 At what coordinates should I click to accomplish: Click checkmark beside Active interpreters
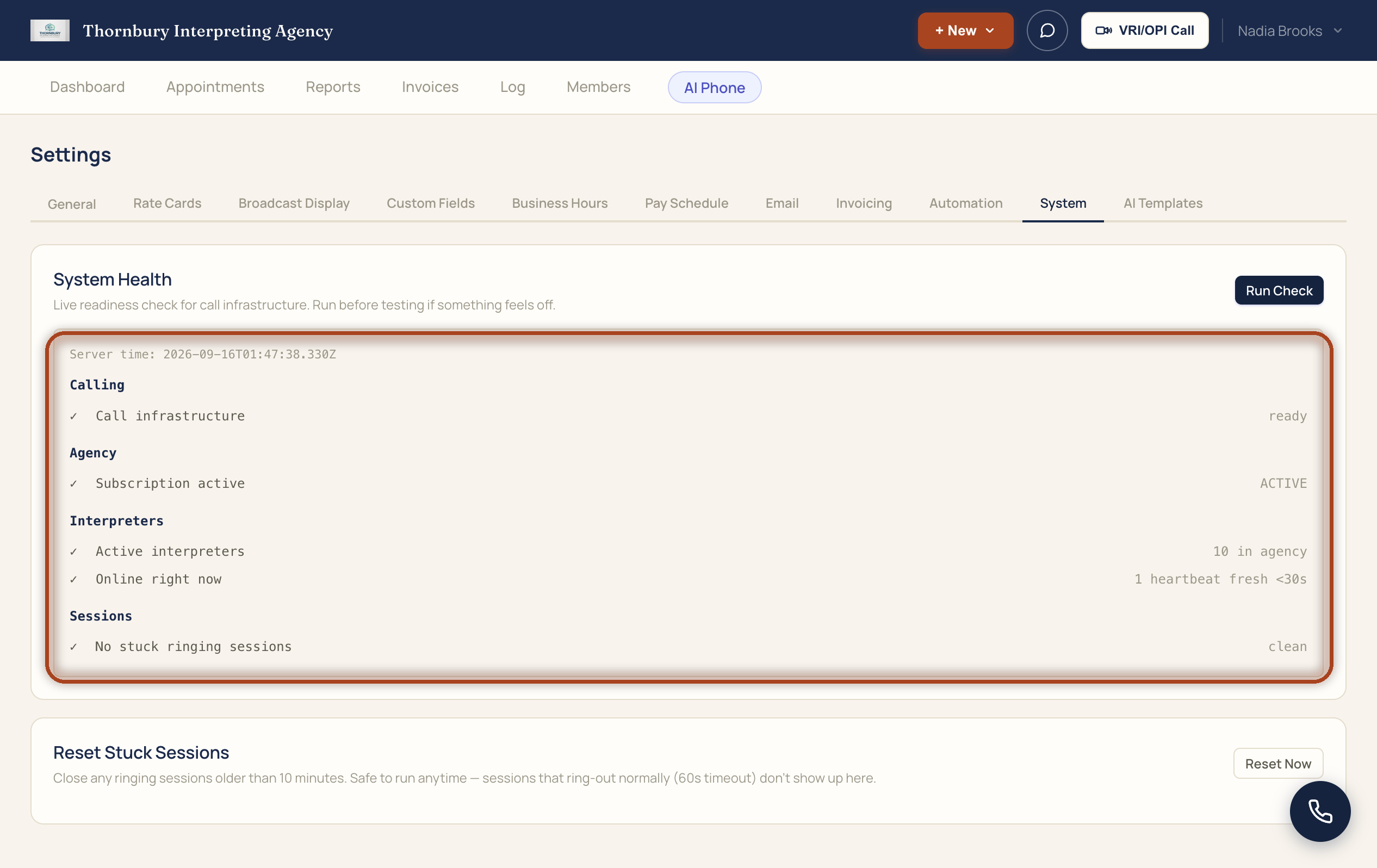[x=74, y=552]
